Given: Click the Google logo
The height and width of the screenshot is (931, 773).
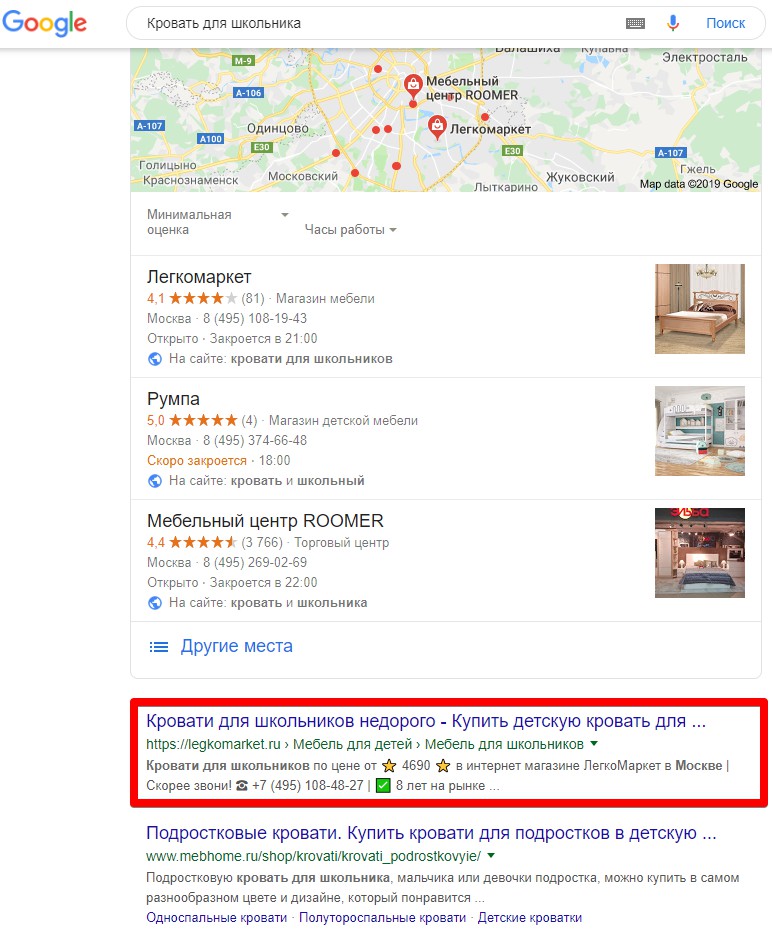Looking at the screenshot, I should coord(45,24).
